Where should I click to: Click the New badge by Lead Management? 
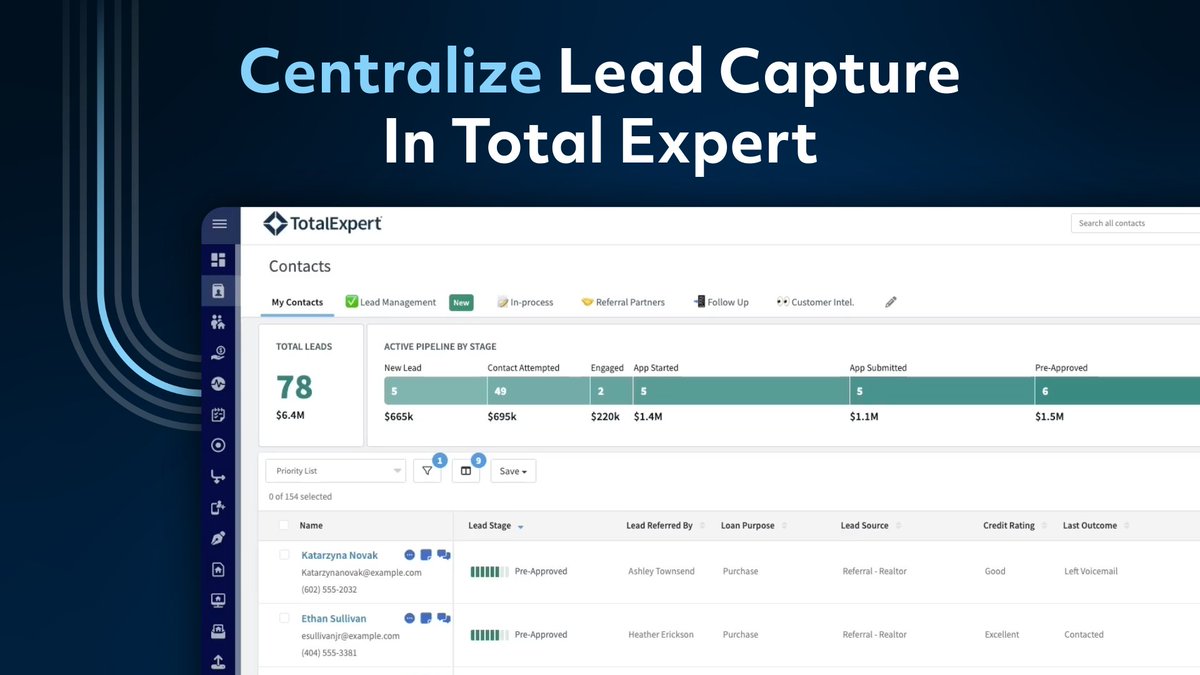coord(461,302)
